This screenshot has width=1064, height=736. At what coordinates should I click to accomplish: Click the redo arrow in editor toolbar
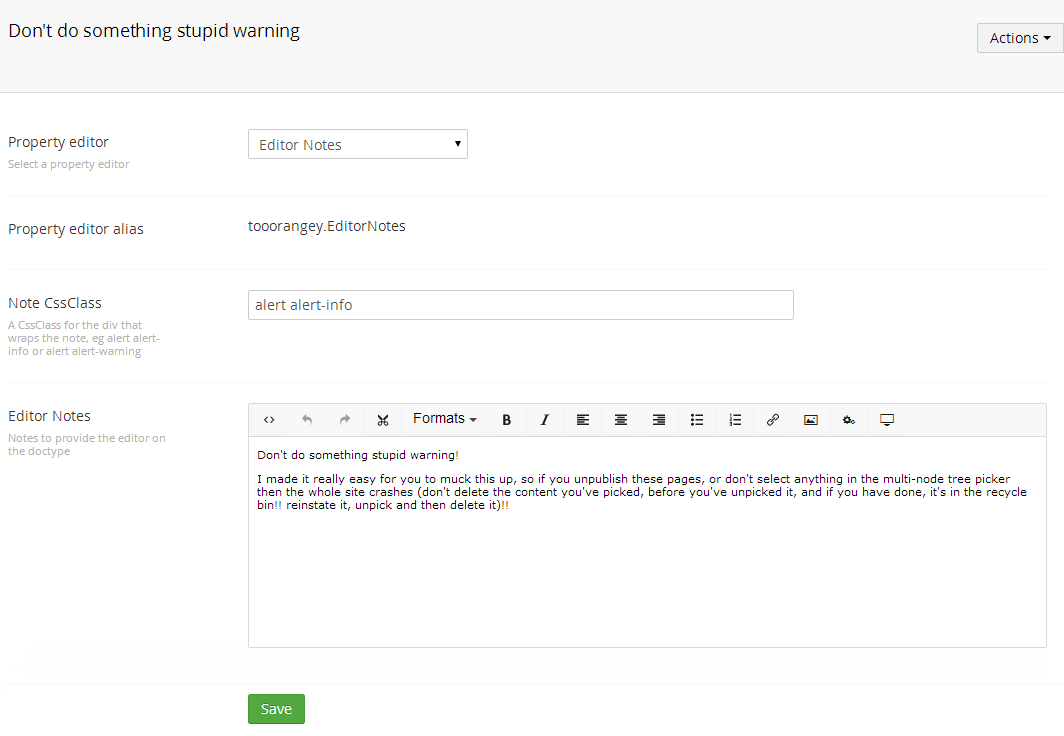click(345, 420)
